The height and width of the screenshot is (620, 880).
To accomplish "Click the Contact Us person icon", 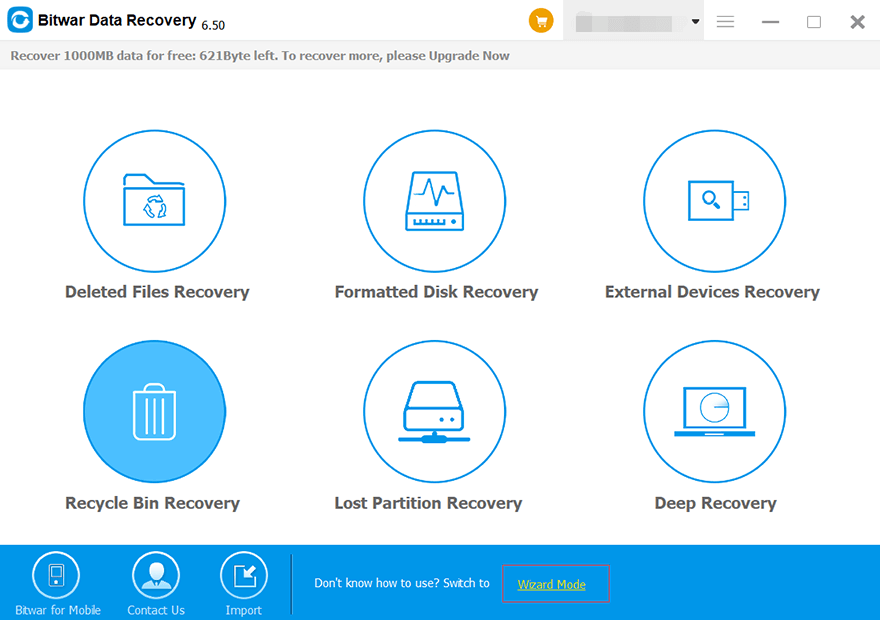I will coord(156,575).
